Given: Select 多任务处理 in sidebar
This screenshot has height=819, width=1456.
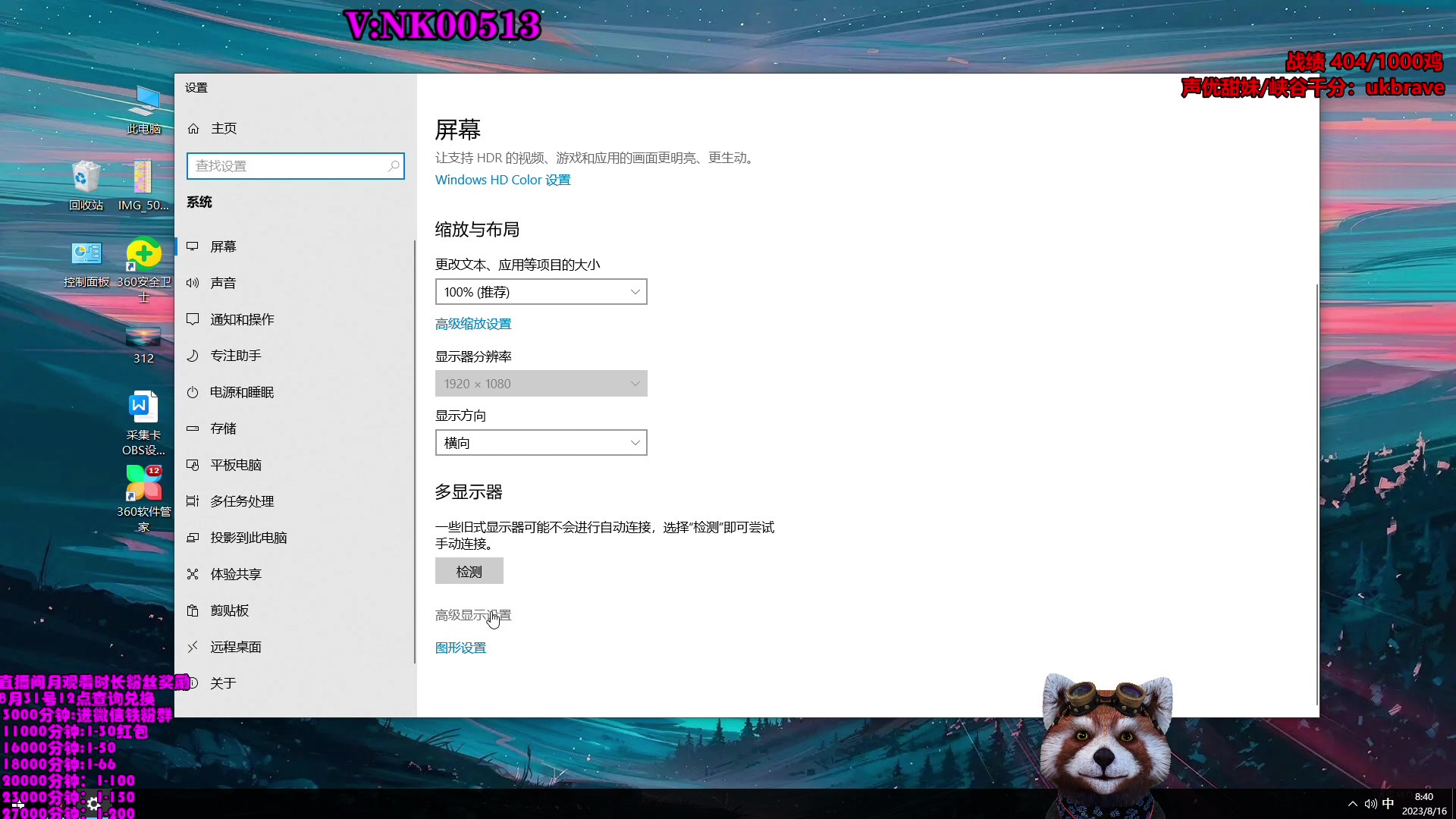Looking at the screenshot, I should [x=240, y=500].
